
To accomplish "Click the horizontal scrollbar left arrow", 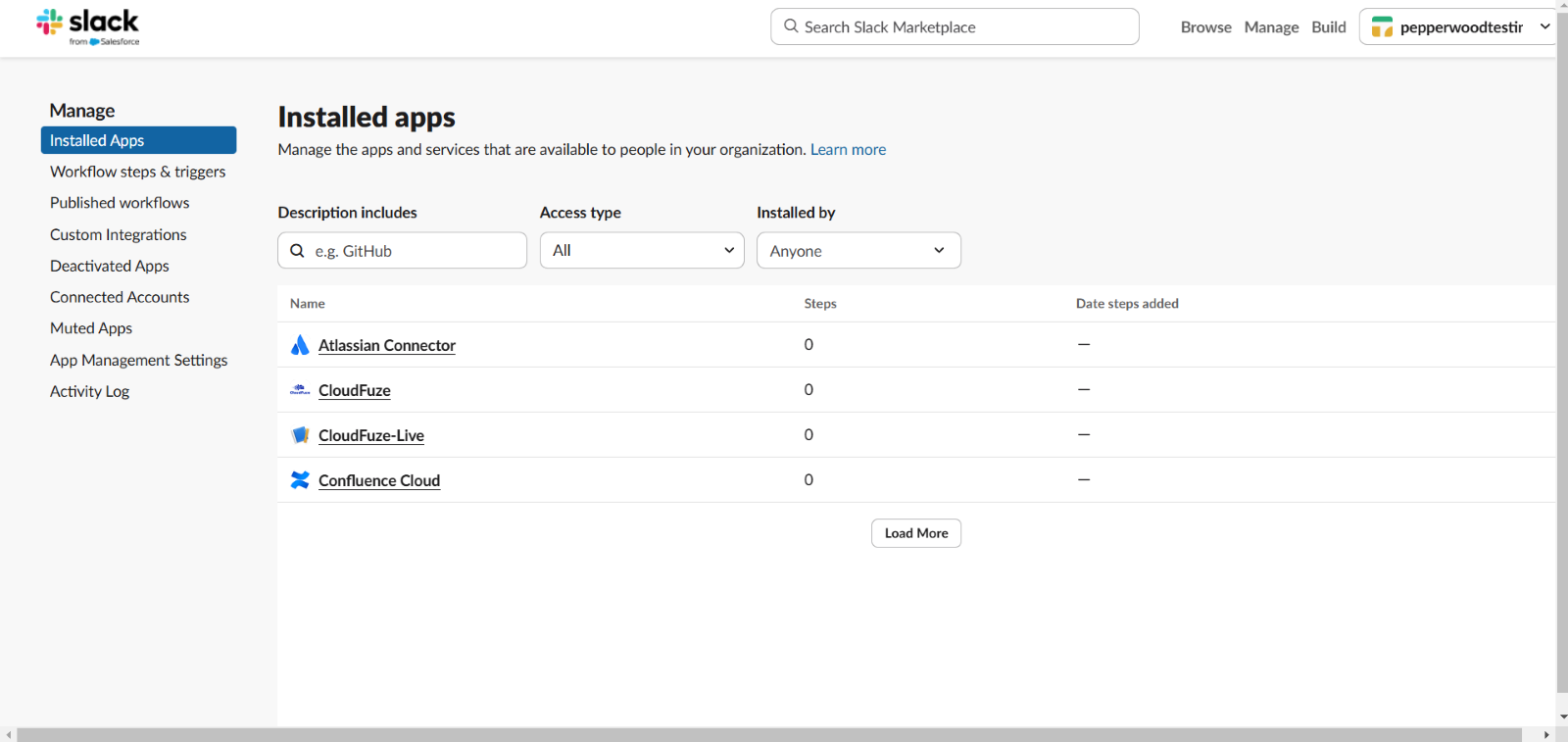I will click(x=8, y=734).
